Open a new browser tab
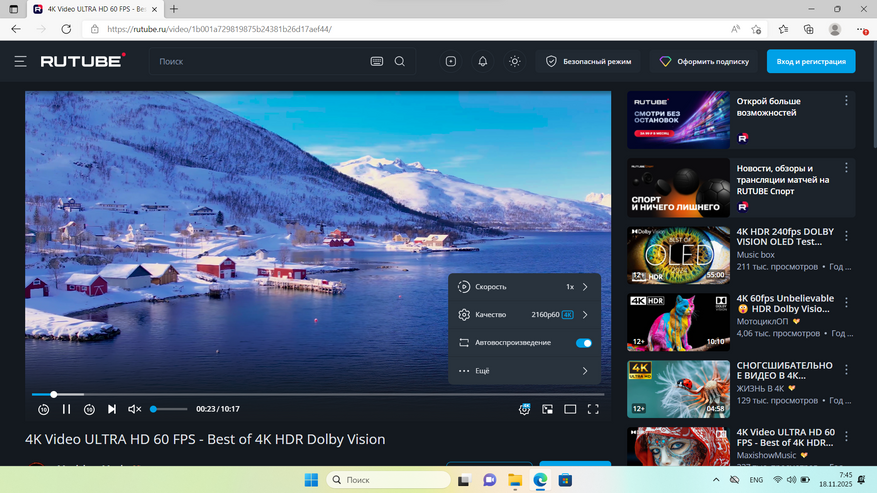The width and height of the screenshot is (877, 493). pyautogui.click(x=174, y=9)
